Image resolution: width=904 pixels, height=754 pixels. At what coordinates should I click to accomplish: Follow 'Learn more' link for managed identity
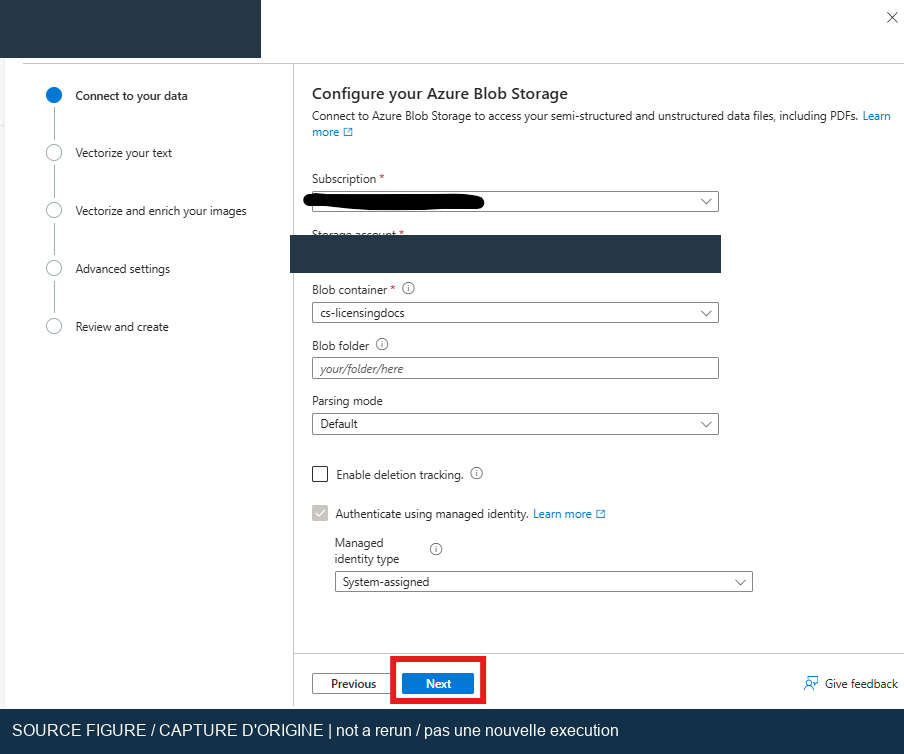pyautogui.click(x=562, y=514)
